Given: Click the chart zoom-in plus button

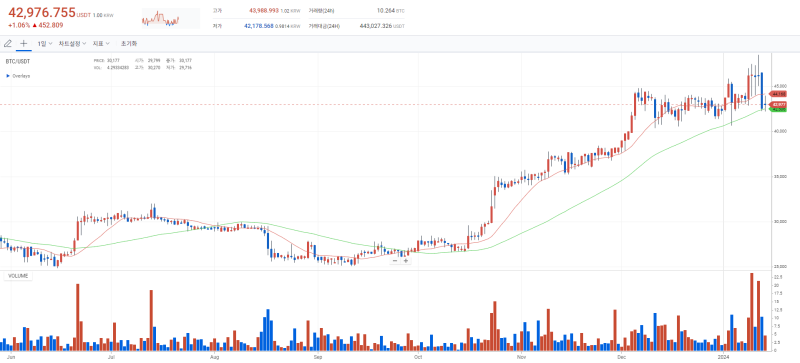Looking at the screenshot, I should coord(406,261).
